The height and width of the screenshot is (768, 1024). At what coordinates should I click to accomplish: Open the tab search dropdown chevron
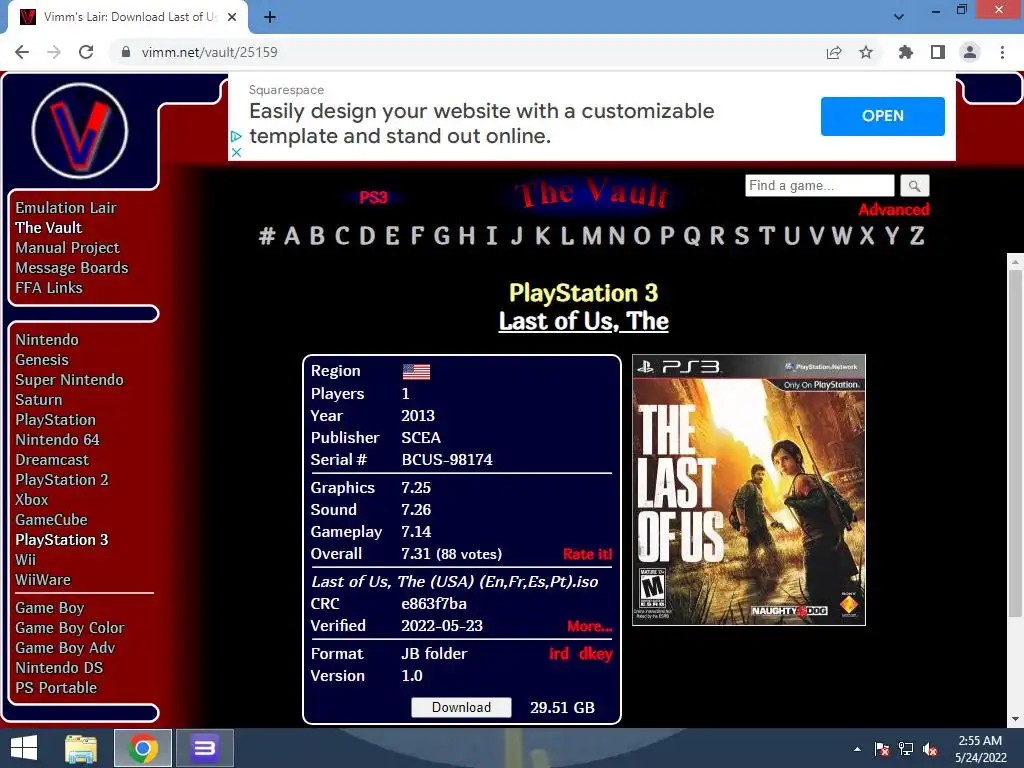[x=899, y=17]
